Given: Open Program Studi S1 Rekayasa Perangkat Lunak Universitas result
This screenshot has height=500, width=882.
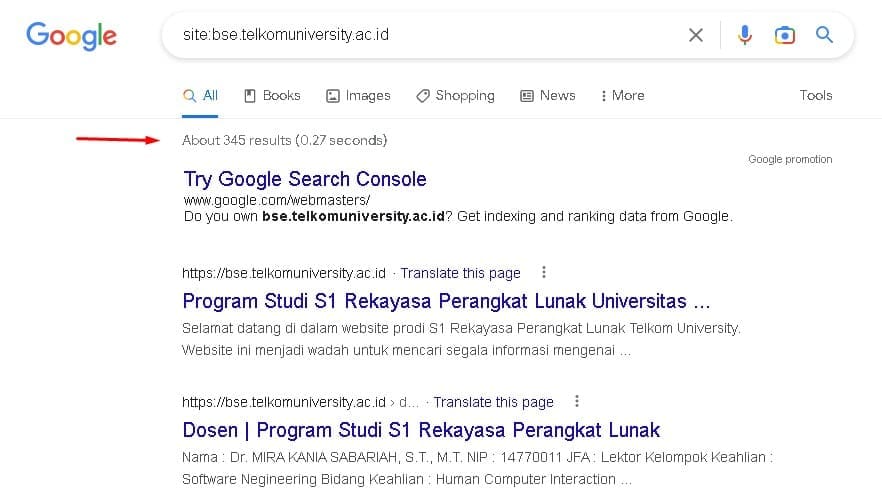Looking at the screenshot, I should coord(446,301).
